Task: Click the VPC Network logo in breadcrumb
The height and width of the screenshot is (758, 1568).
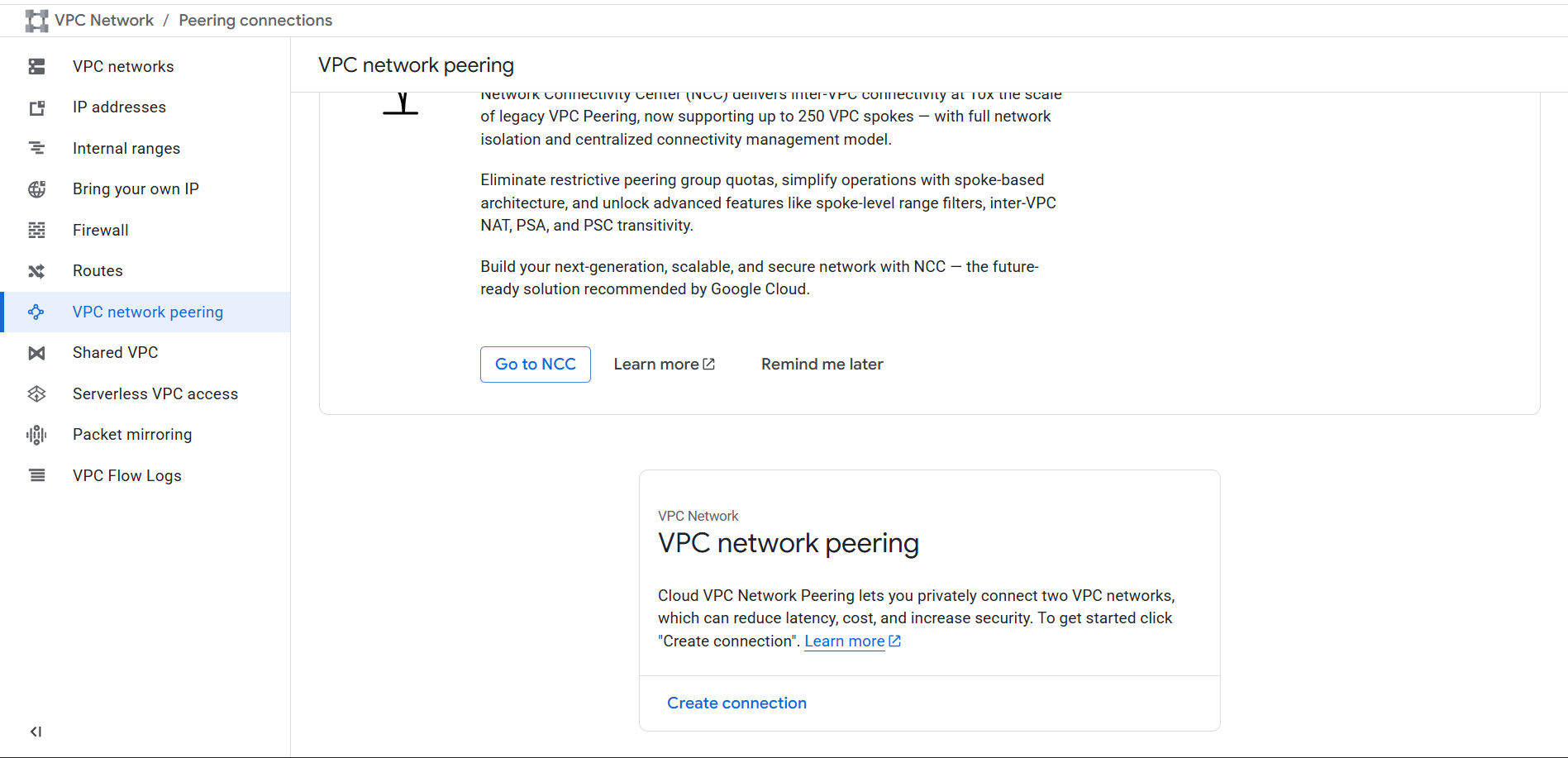Action: tap(36, 20)
